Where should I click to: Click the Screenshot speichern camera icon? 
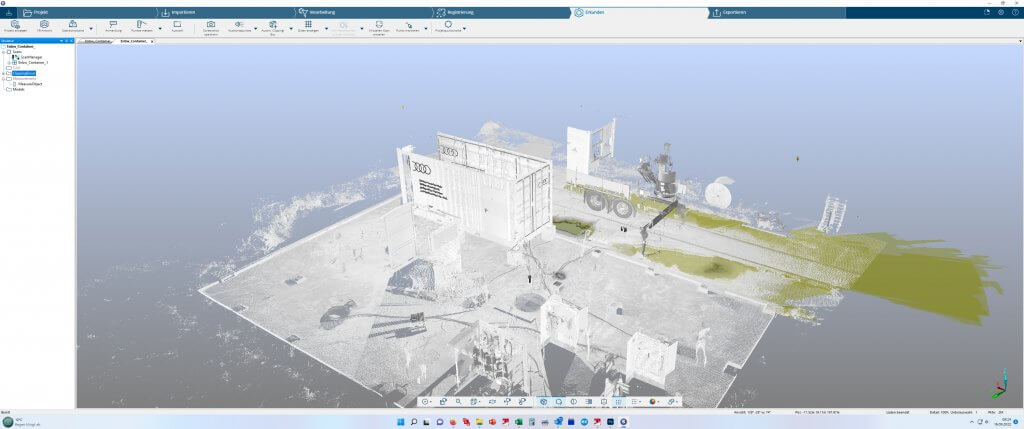tap(211, 24)
